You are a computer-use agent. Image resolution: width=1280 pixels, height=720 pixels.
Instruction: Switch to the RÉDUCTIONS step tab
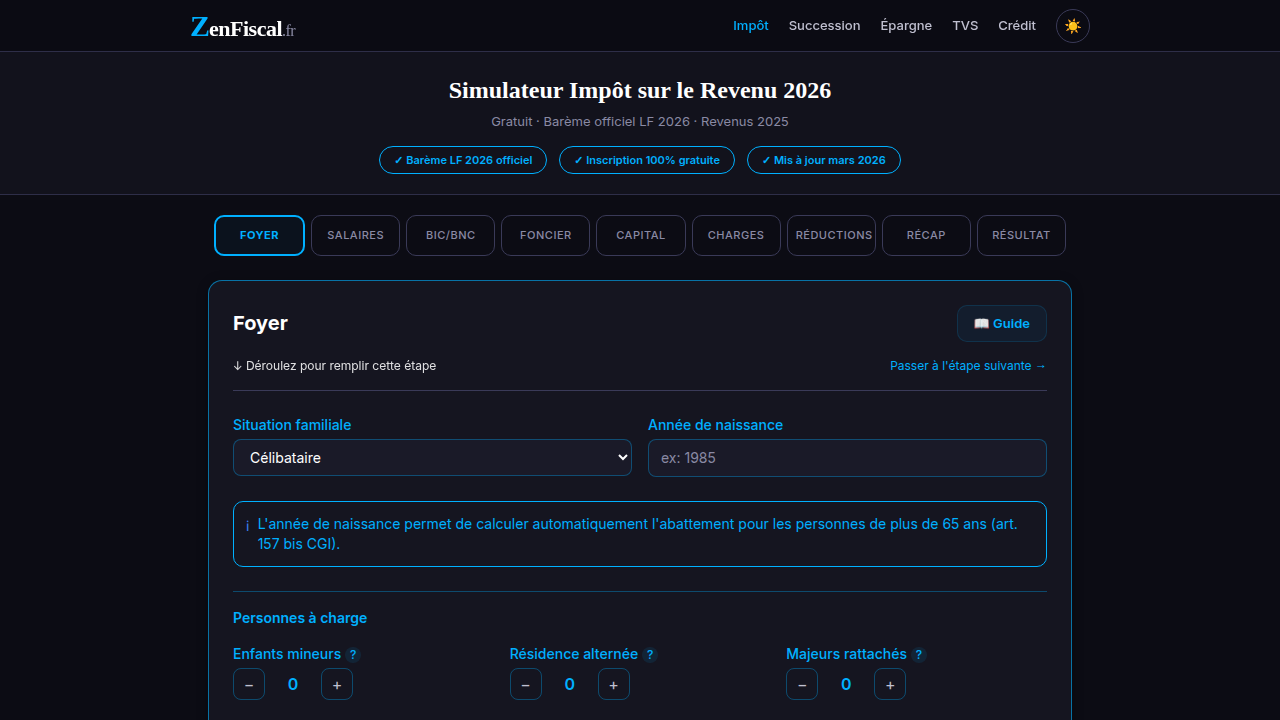click(831, 236)
